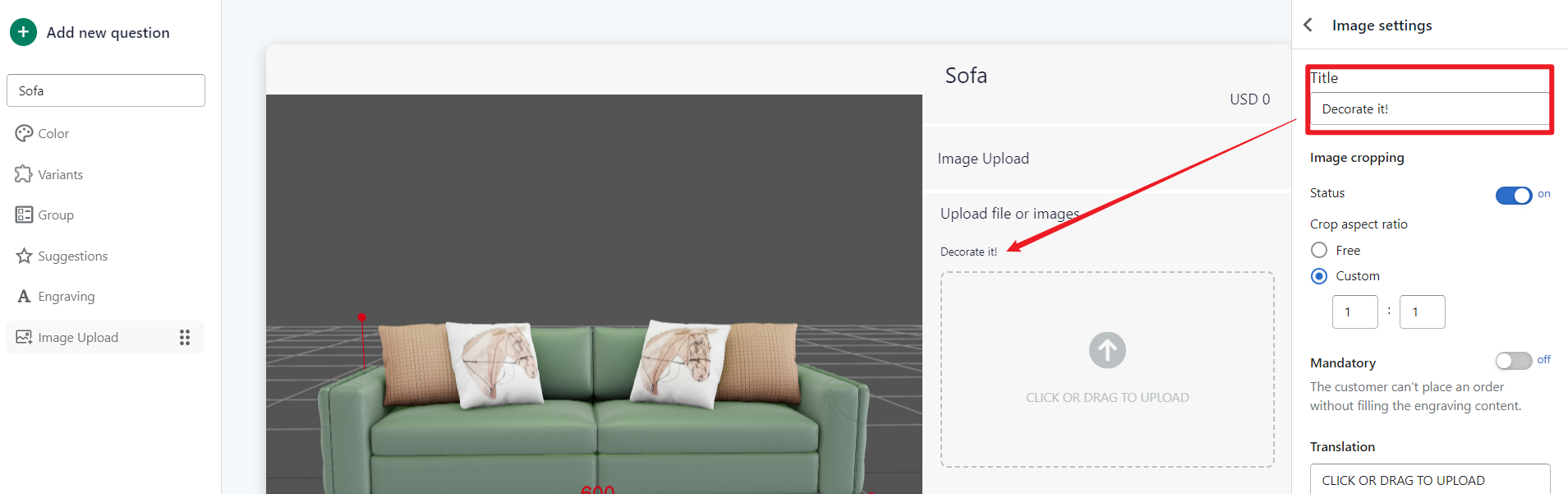Click the Sofa name input field

[x=106, y=90]
